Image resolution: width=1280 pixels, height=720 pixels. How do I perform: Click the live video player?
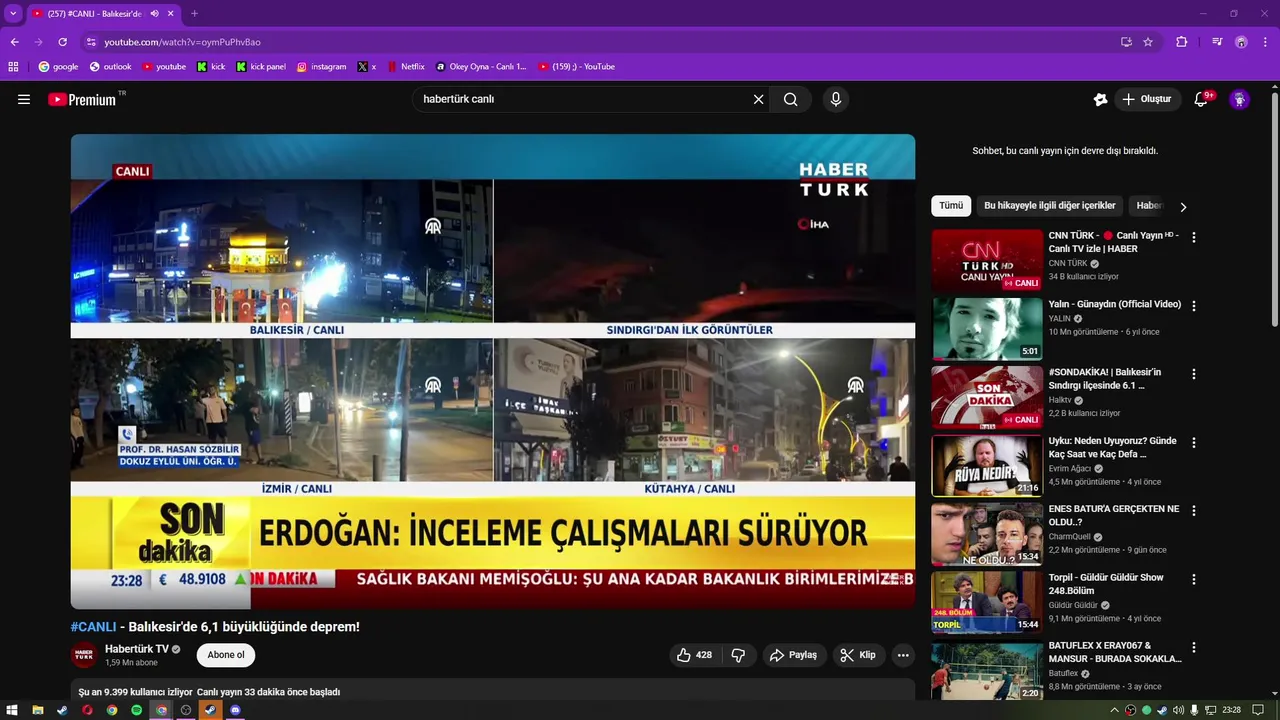(x=492, y=371)
